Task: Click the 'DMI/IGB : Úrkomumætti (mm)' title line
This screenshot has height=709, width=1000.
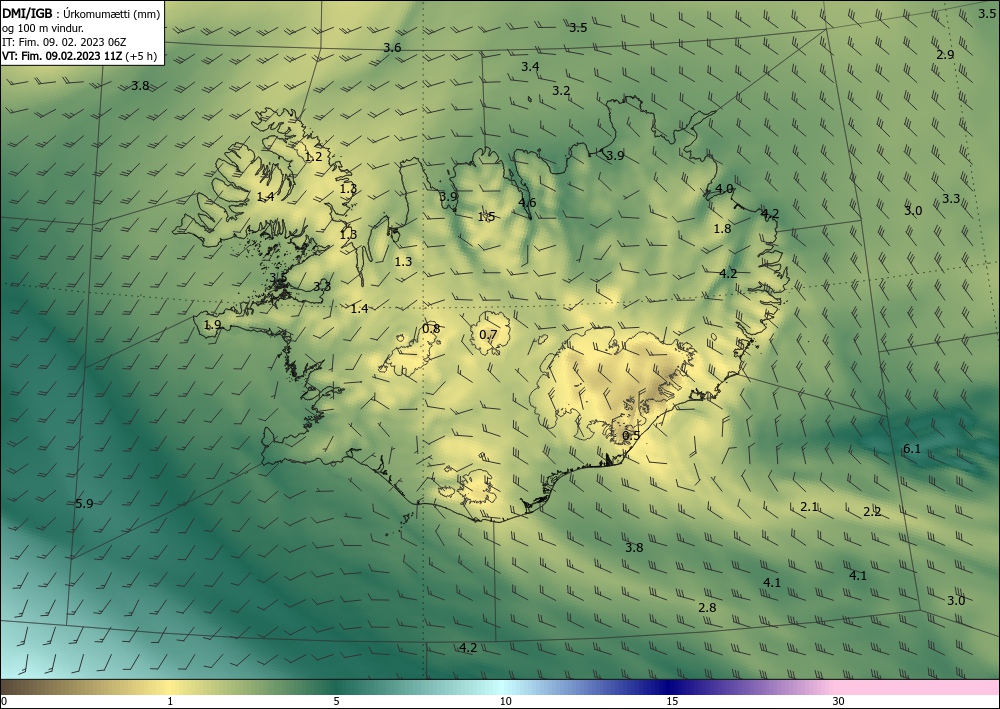Action: [81, 13]
